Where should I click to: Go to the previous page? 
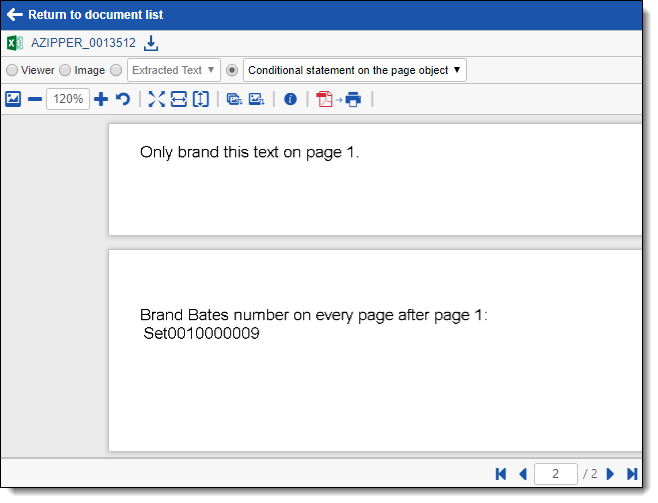(x=522, y=474)
